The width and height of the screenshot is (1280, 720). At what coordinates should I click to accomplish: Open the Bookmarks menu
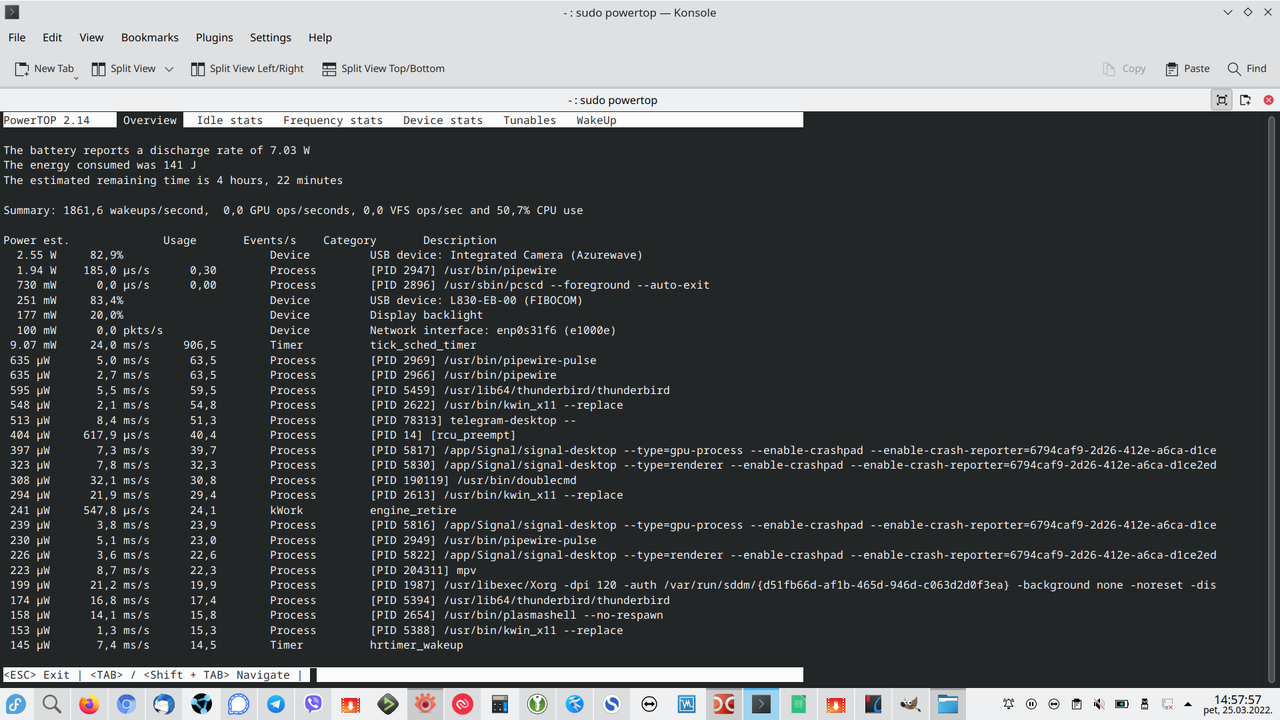pyautogui.click(x=150, y=37)
